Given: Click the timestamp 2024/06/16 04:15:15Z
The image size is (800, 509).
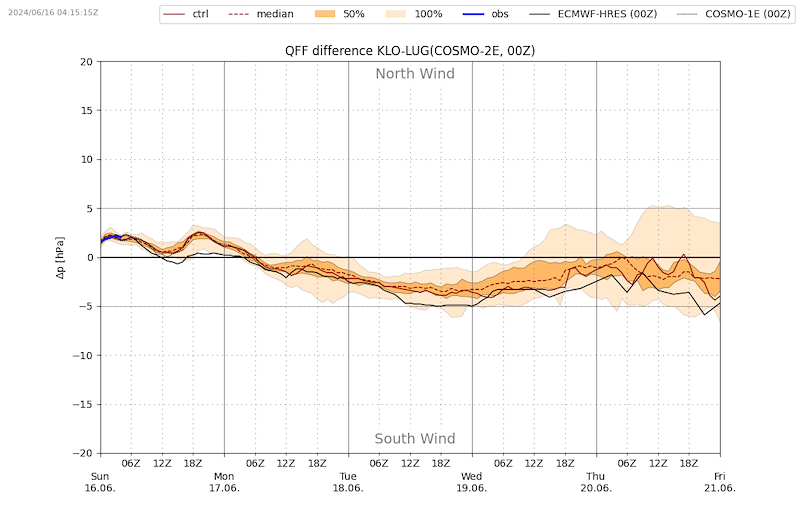Looking at the screenshot, I should [x=53, y=12].
